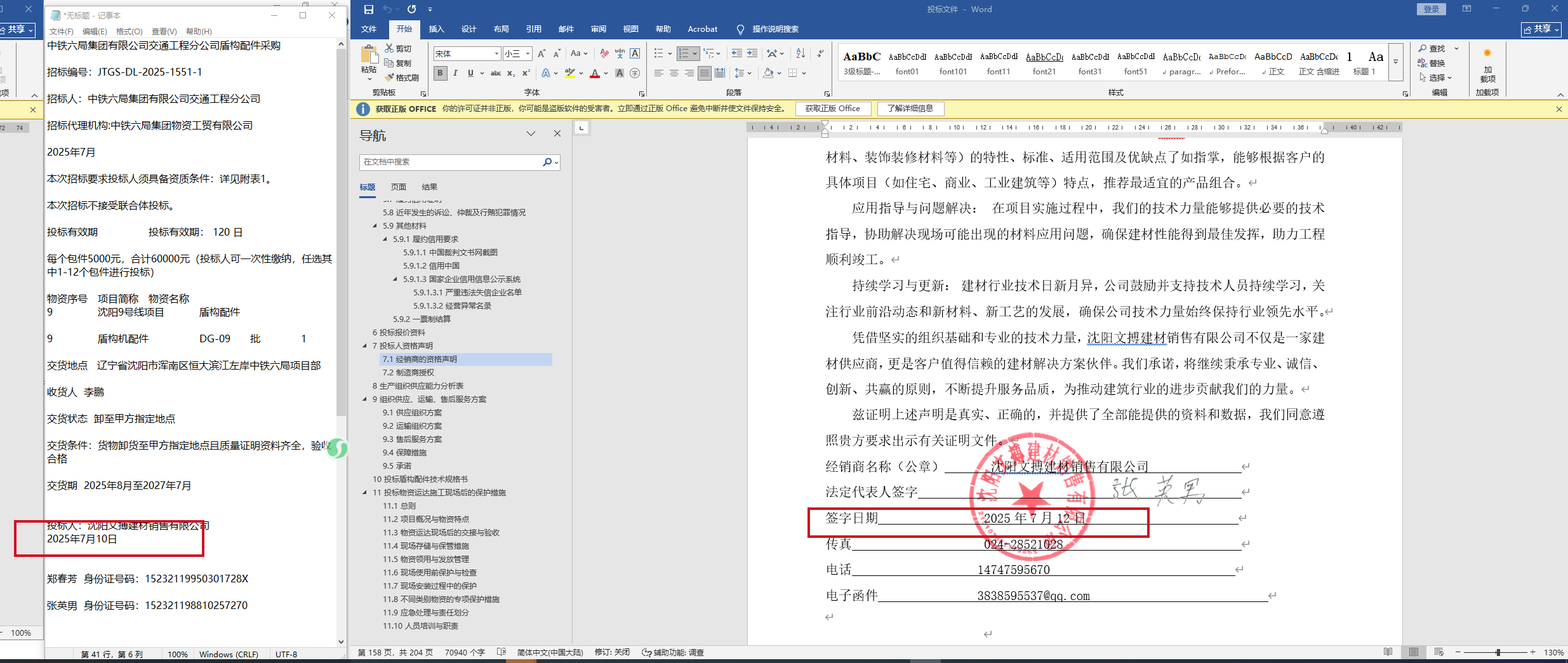1568x663 pixels.
Task: Toggle justified paragraph alignment
Action: (x=705, y=73)
